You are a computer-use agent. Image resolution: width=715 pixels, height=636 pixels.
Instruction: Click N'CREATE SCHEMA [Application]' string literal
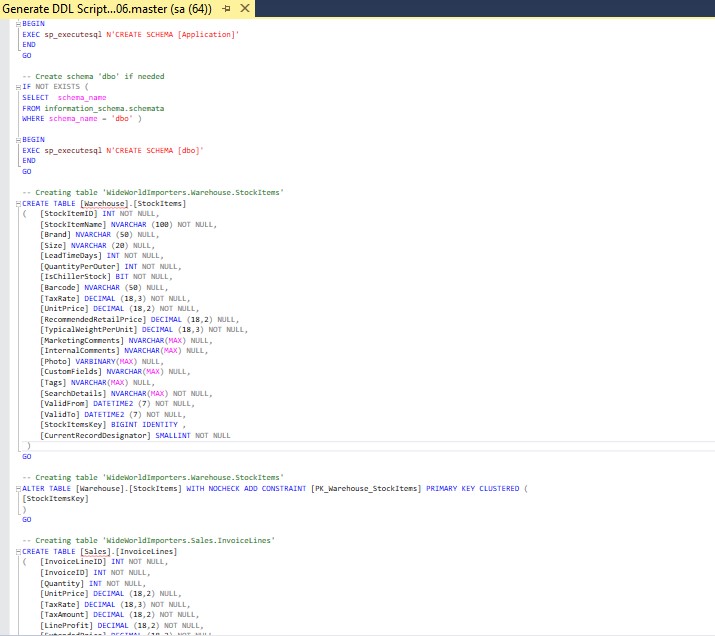(172, 34)
